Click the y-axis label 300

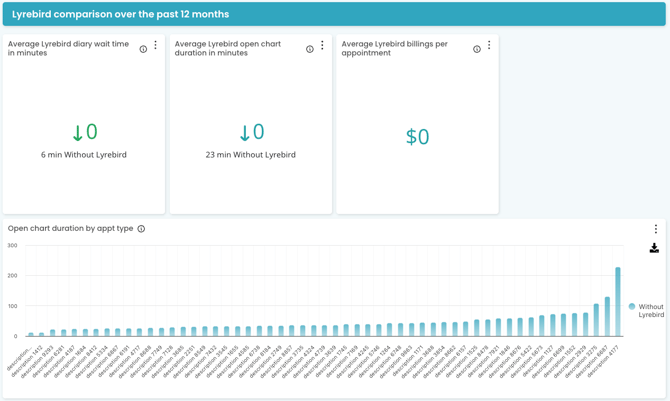12,245
